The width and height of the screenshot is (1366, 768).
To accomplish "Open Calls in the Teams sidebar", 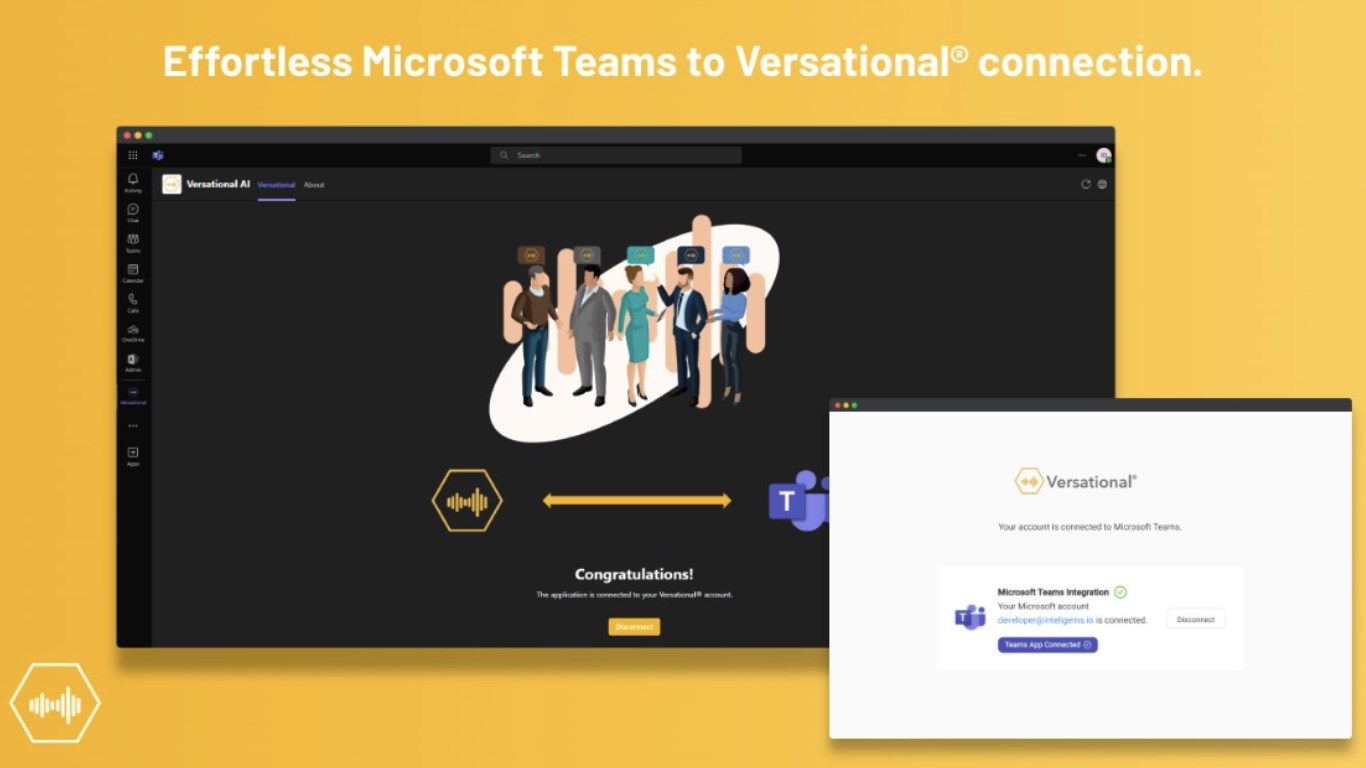I will [x=133, y=302].
